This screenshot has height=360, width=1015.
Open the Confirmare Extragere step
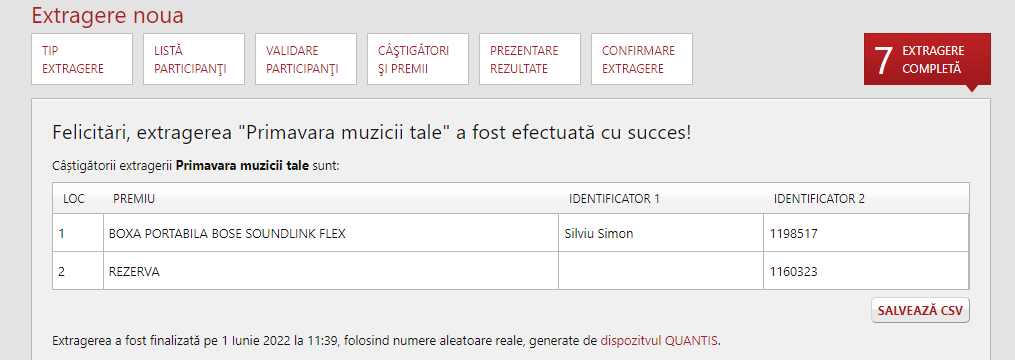(642, 59)
